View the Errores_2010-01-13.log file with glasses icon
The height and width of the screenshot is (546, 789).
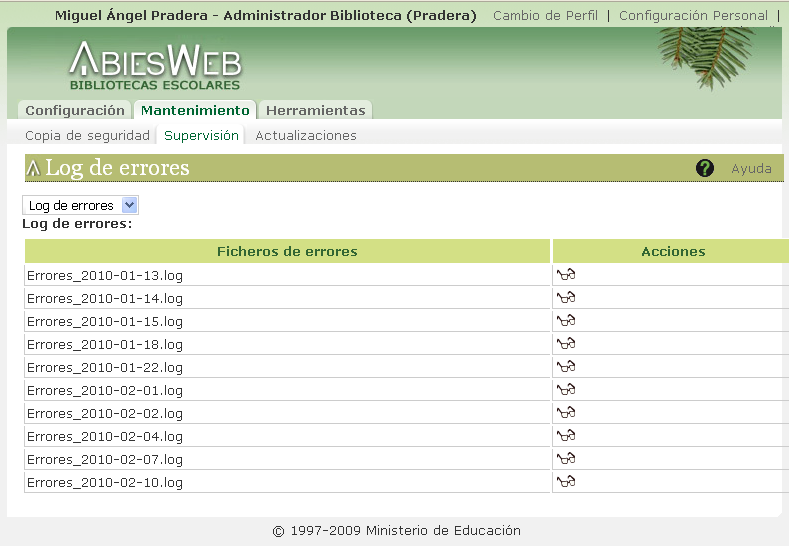tap(566, 275)
